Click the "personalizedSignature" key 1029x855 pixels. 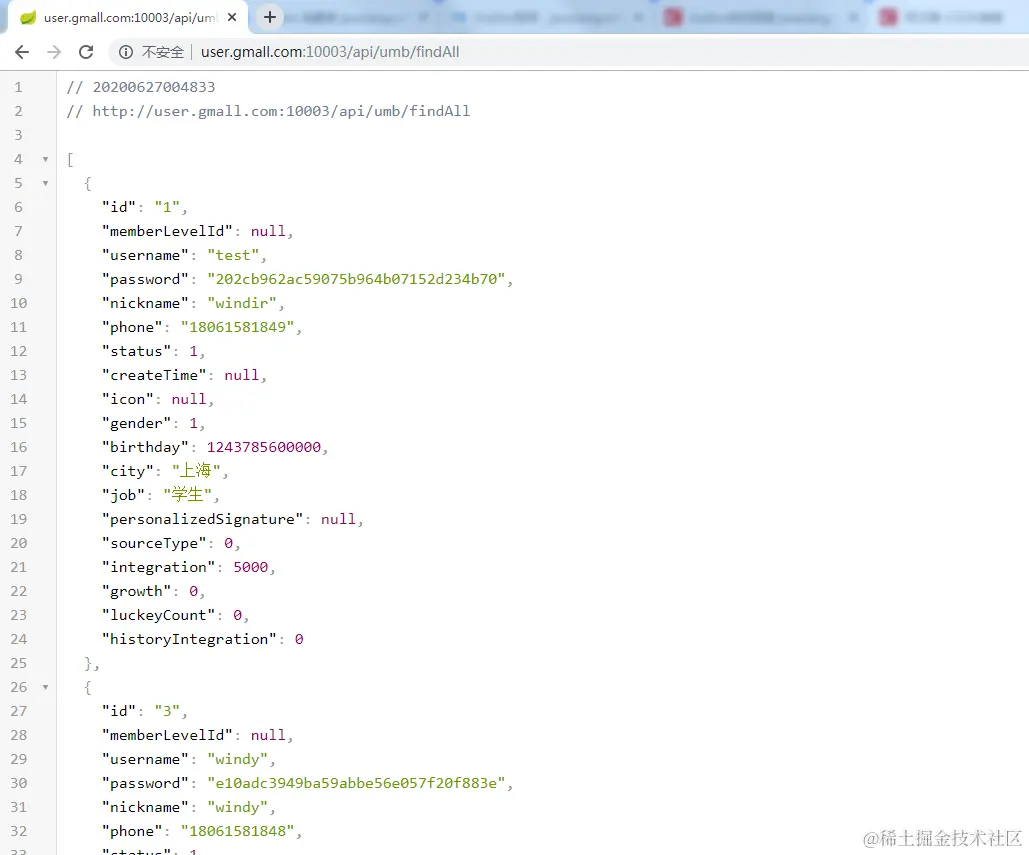coord(202,519)
